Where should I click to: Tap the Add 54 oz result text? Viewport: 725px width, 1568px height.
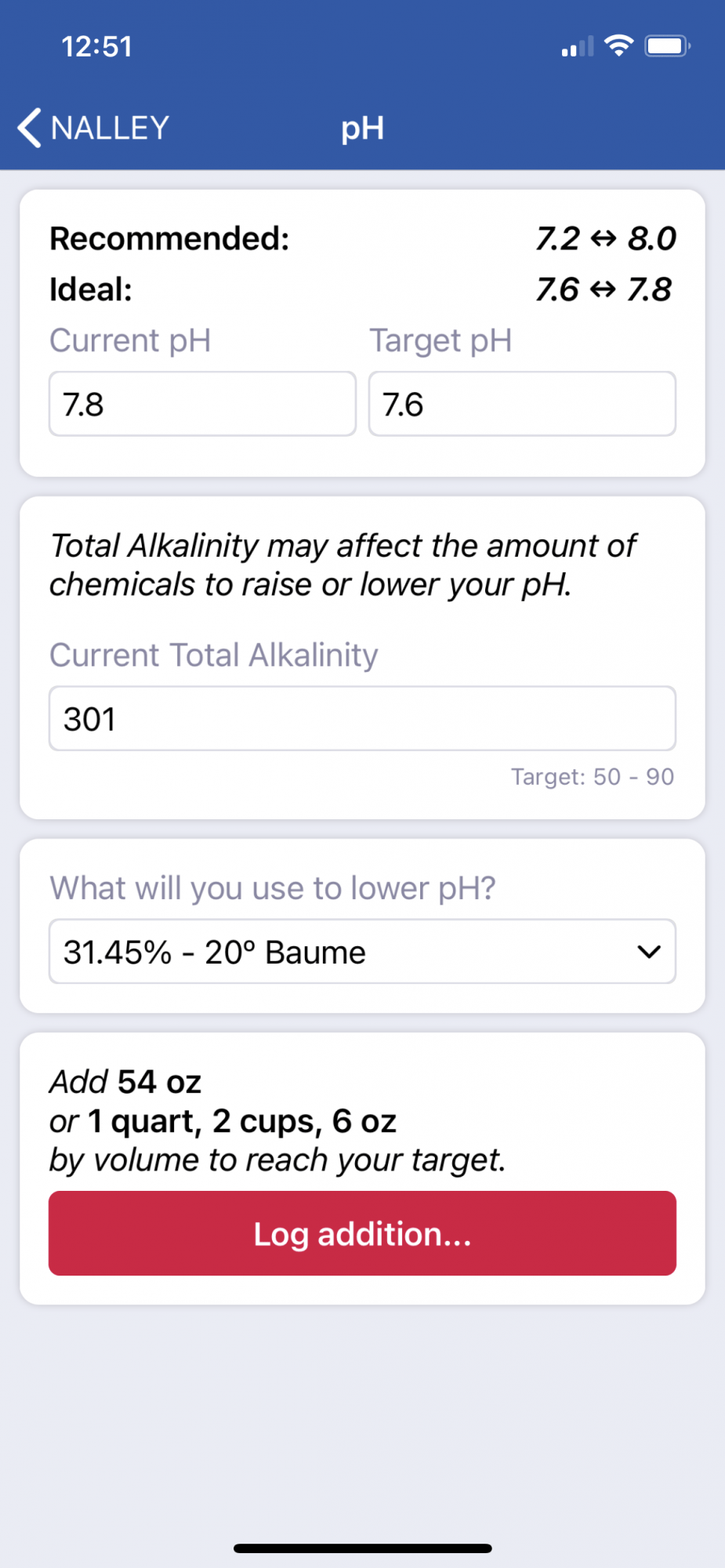click(x=125, y=1082)
